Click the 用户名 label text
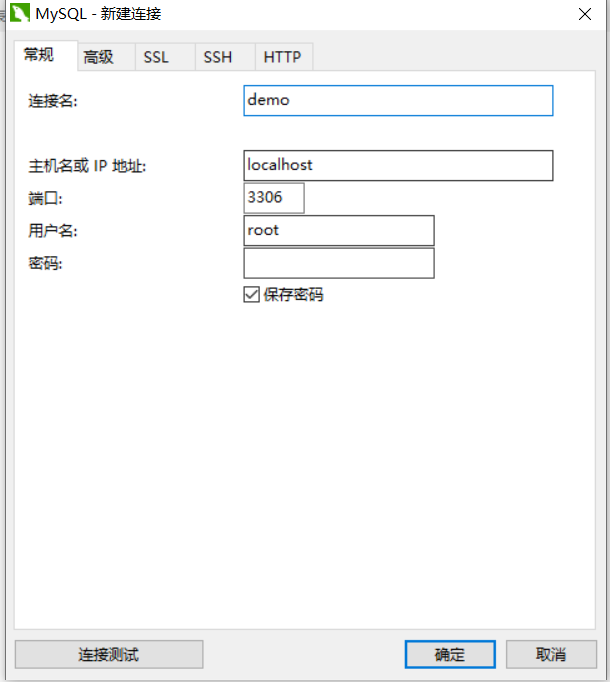 (53, 231)
